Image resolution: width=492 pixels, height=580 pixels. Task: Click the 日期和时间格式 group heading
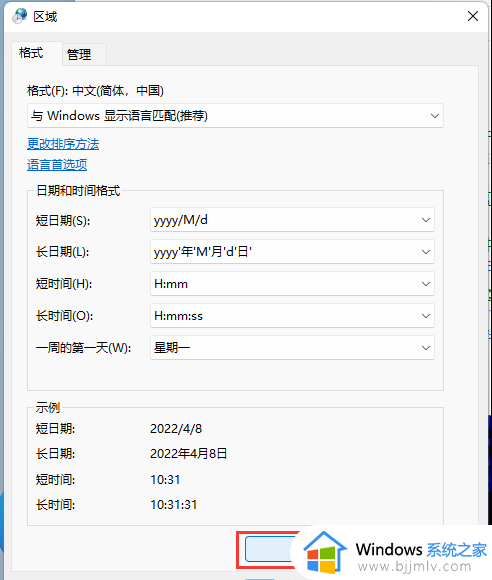tap(78, 190)
